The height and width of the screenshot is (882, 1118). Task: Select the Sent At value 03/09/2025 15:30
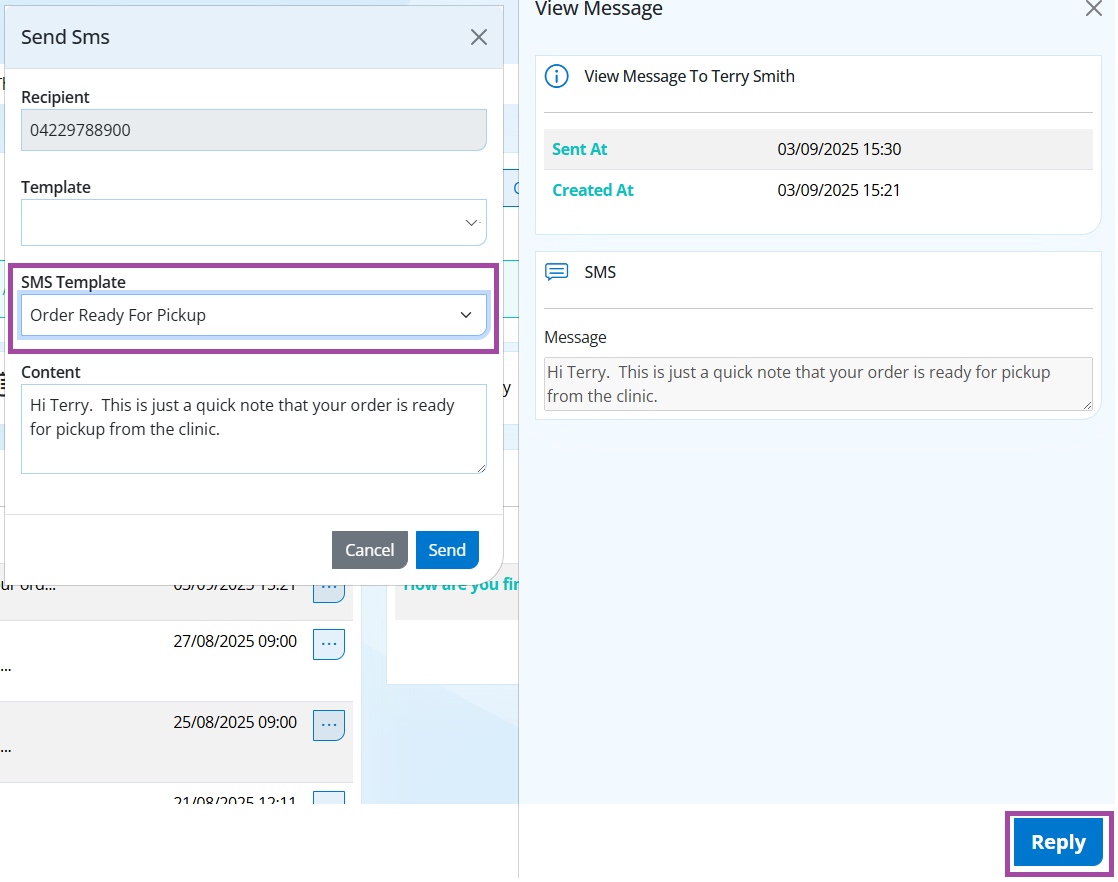839,149
